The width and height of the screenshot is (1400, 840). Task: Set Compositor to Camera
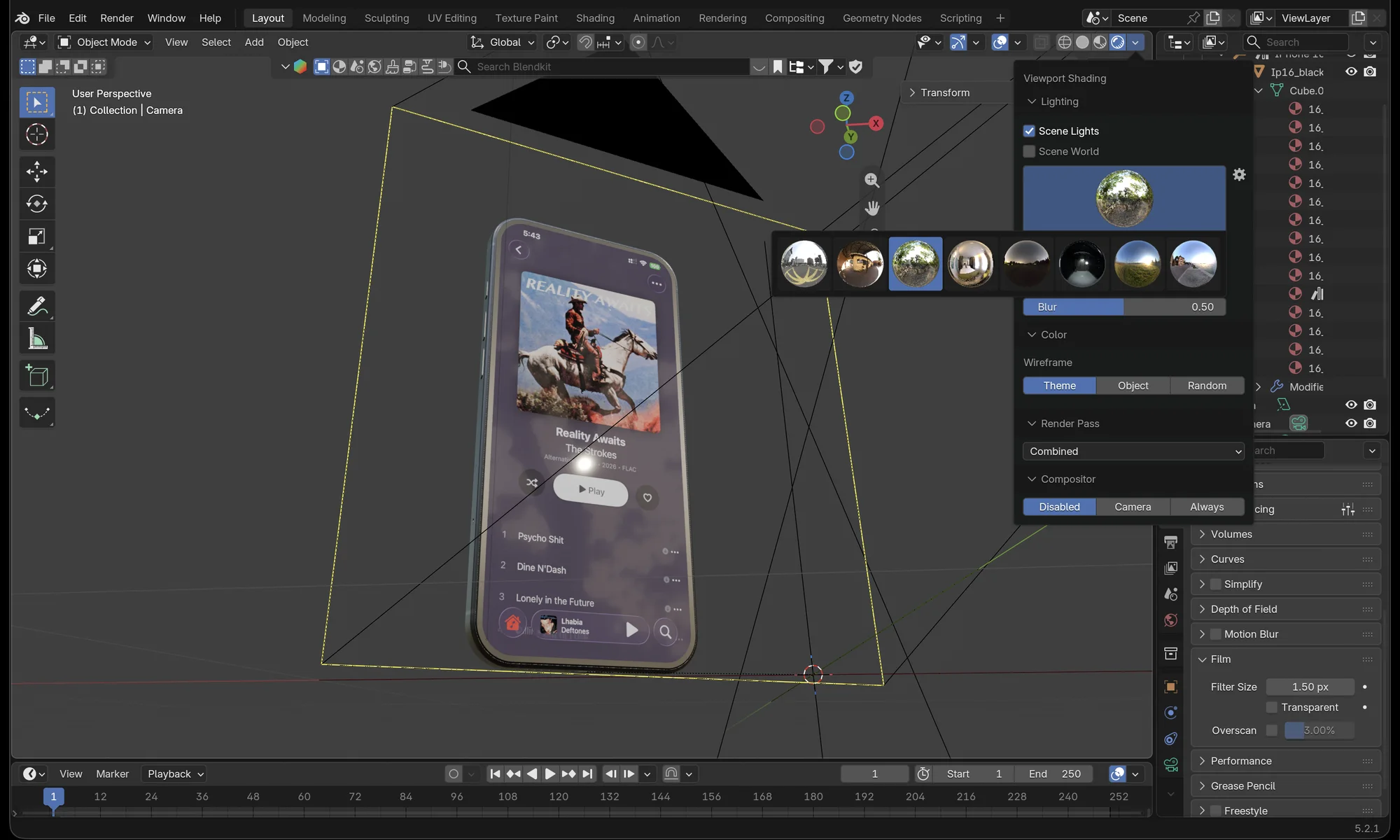1133,507
